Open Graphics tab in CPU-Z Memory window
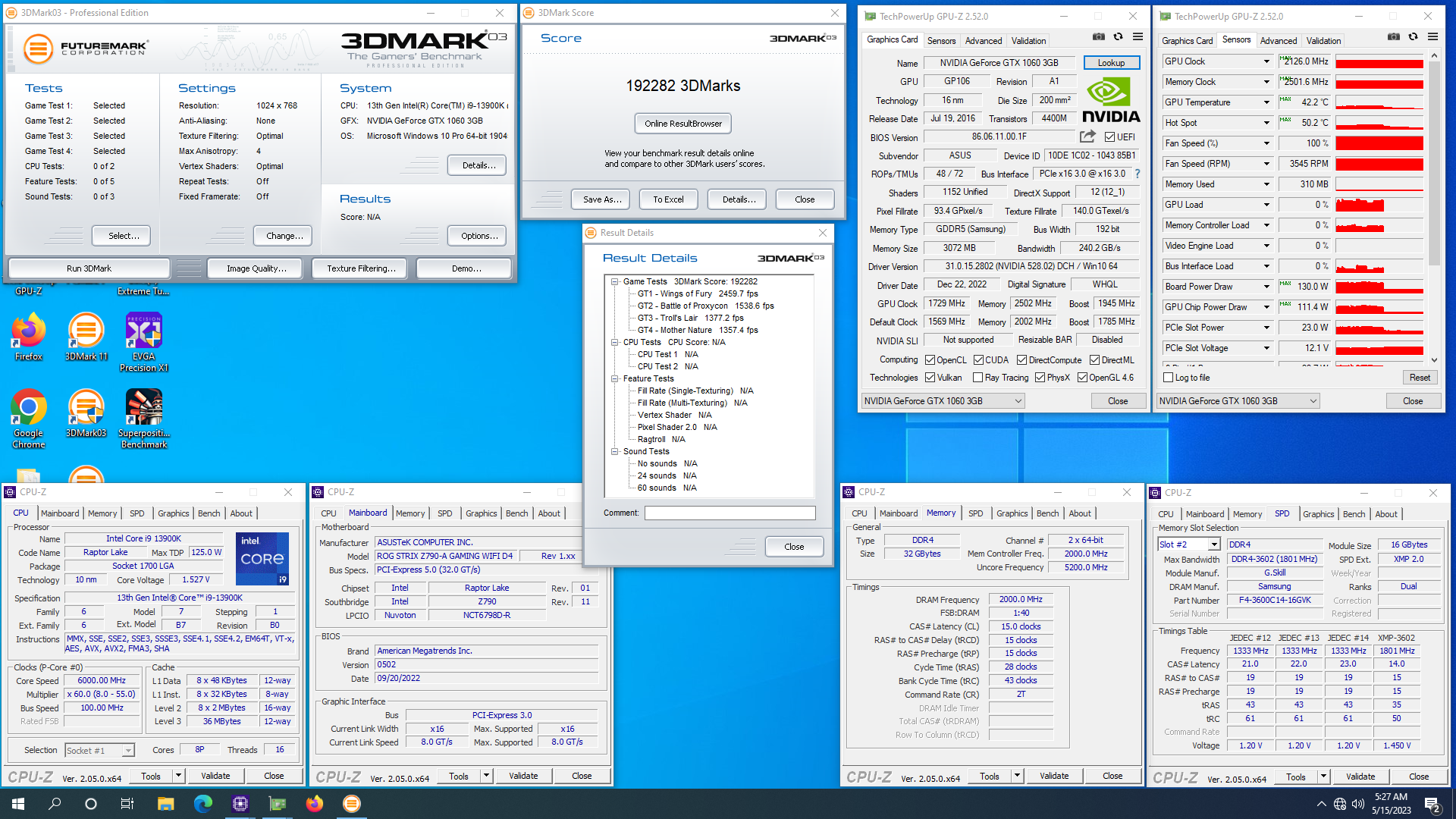 click(x=1012, y=513)
